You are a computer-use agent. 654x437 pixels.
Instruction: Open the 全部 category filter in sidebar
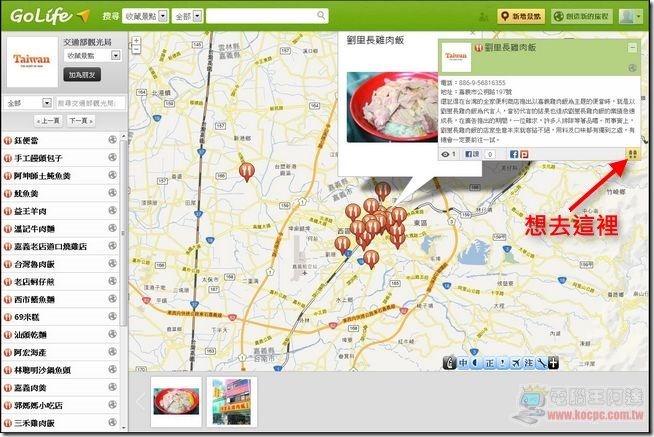tap(28, 103)
